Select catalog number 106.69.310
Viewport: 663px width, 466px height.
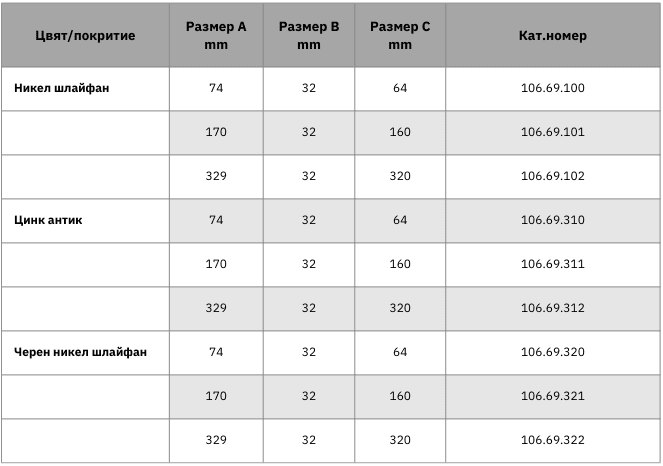[553, 220]
